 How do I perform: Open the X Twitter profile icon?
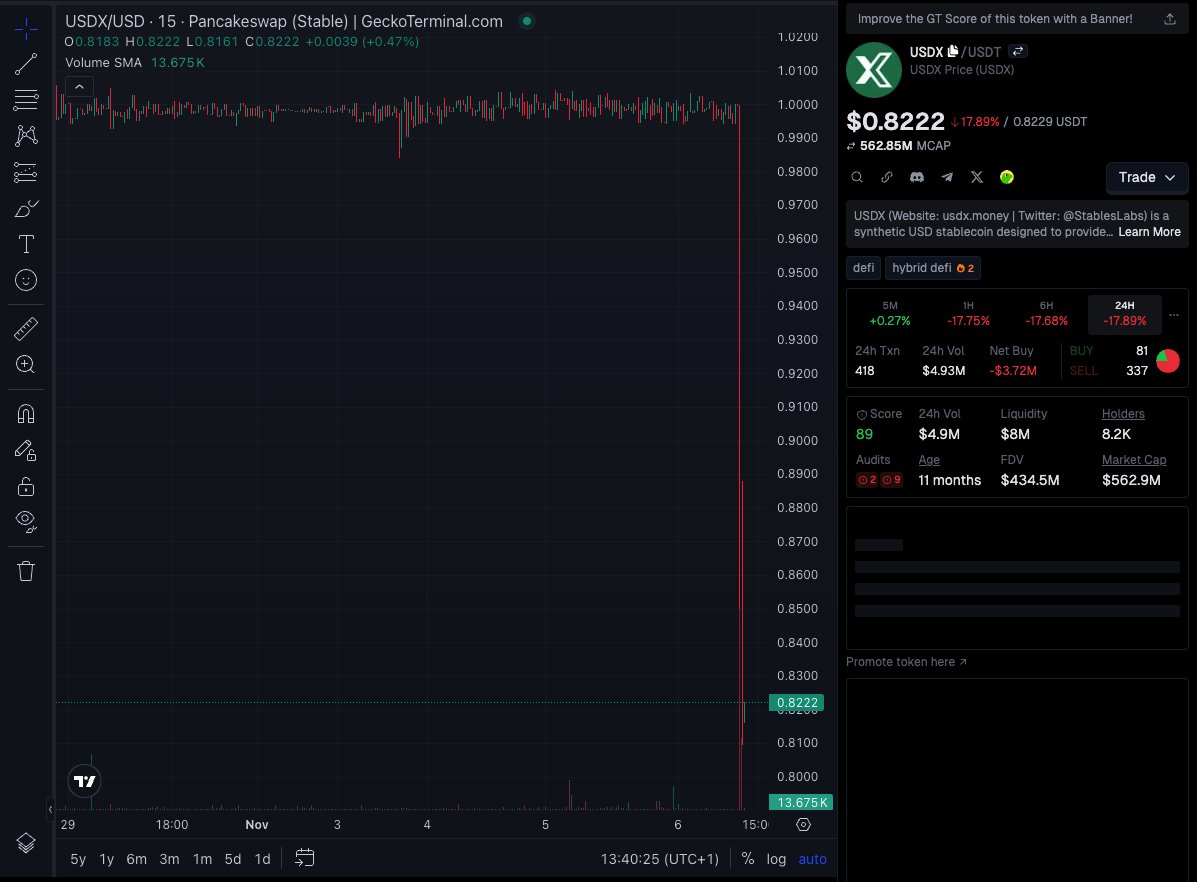tap(976, 177)
